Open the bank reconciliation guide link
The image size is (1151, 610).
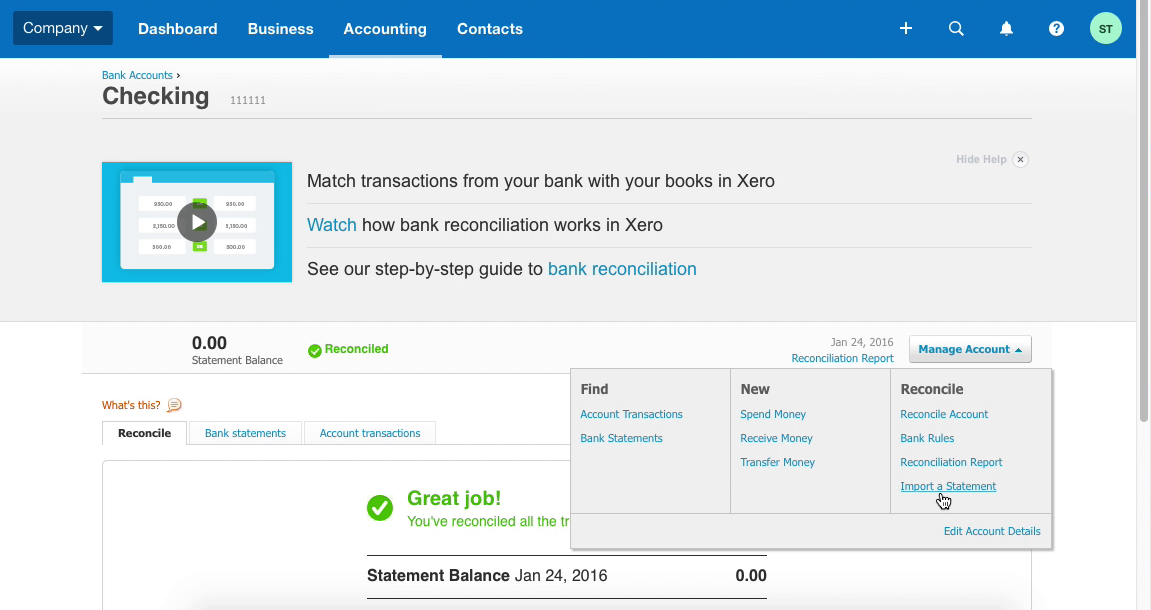pos(622,269)
